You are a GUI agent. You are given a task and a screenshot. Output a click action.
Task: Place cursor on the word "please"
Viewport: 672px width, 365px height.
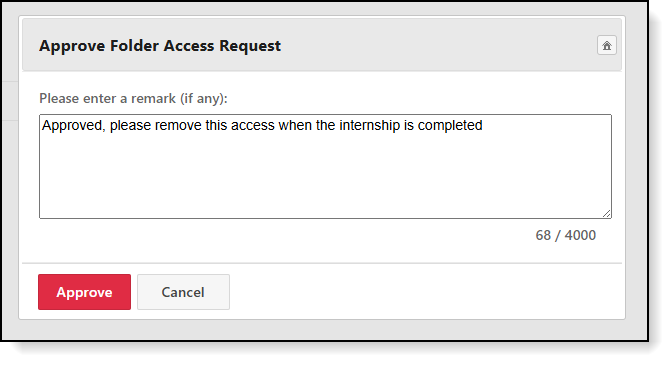130,126
